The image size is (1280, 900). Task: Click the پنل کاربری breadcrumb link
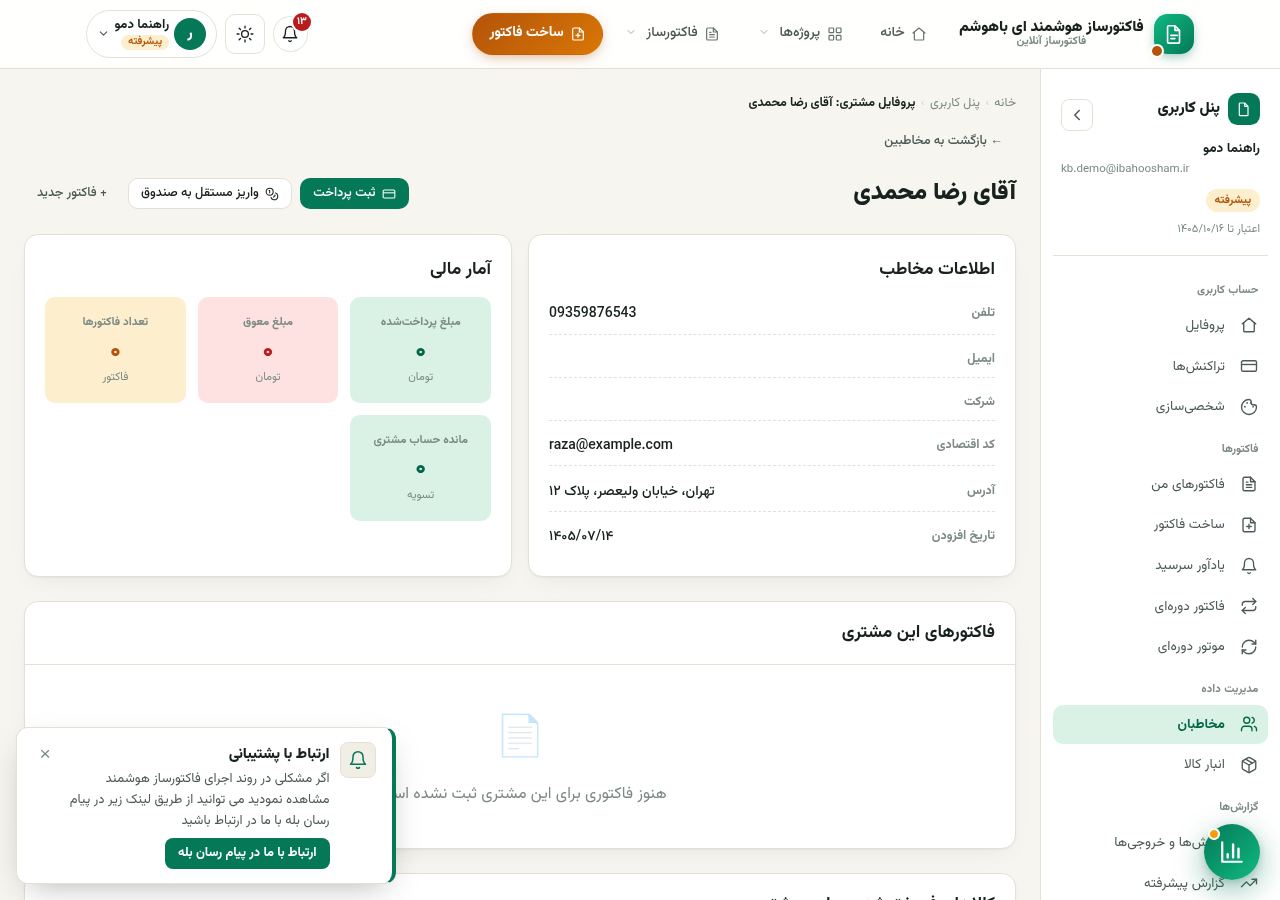(x=955, y=102)
